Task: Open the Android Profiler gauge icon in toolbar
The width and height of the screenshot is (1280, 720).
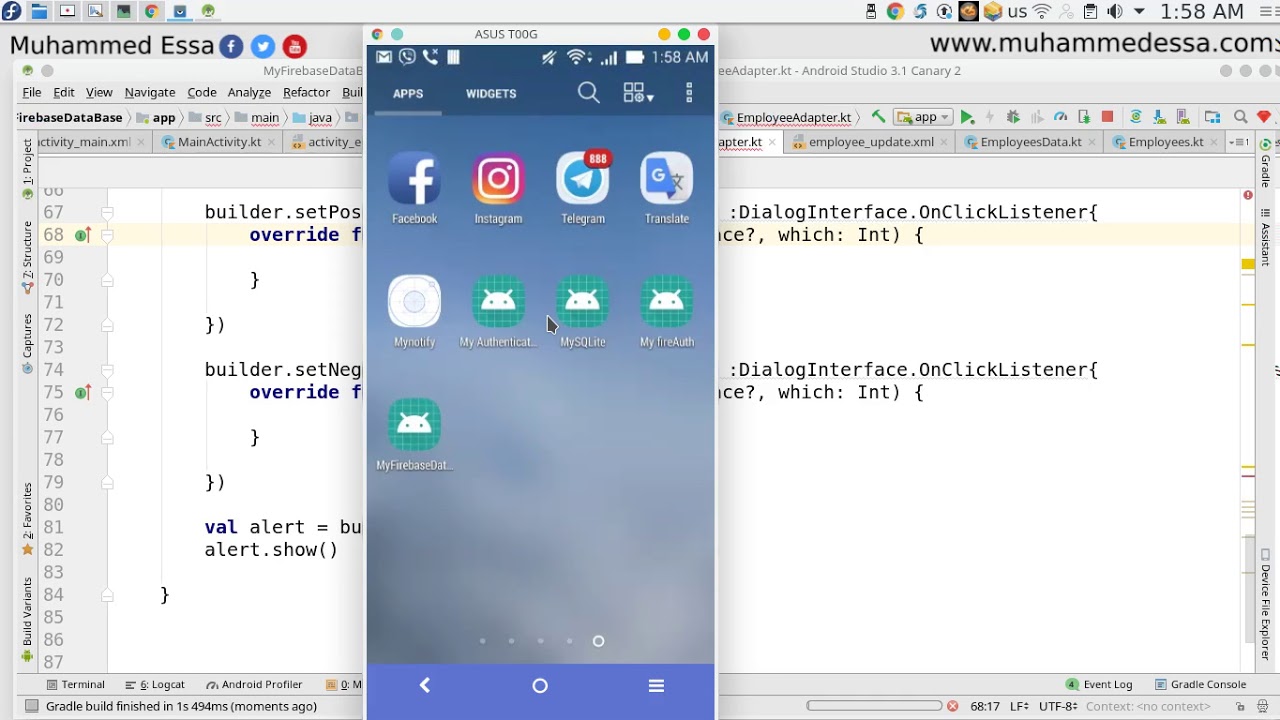Action: 1060,117
